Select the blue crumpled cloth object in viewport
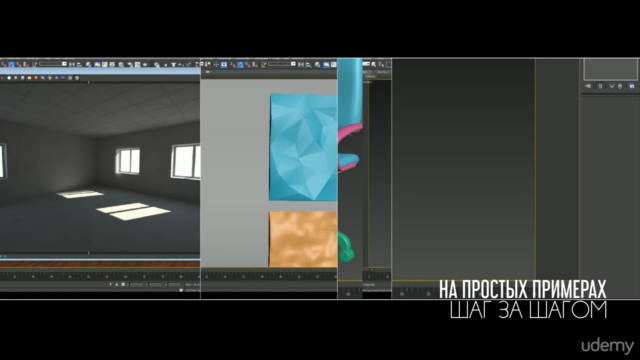The image size is (640, 360). (x=303, y=147)
